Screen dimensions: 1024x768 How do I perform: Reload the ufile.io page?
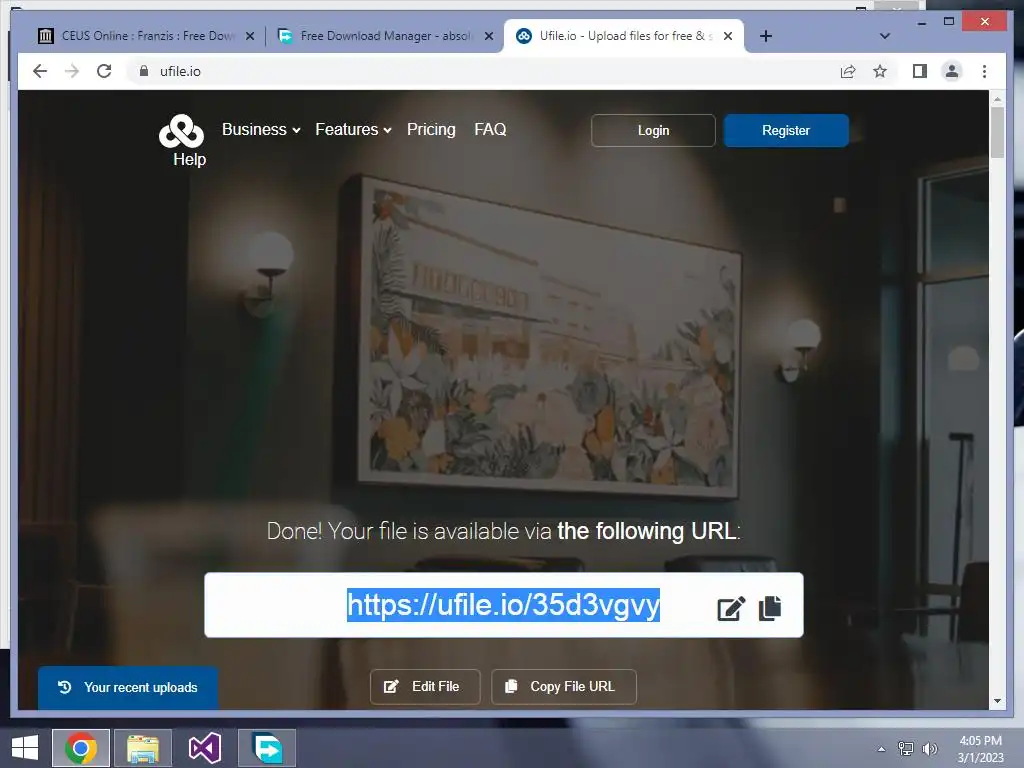click(x=104, y=71)
